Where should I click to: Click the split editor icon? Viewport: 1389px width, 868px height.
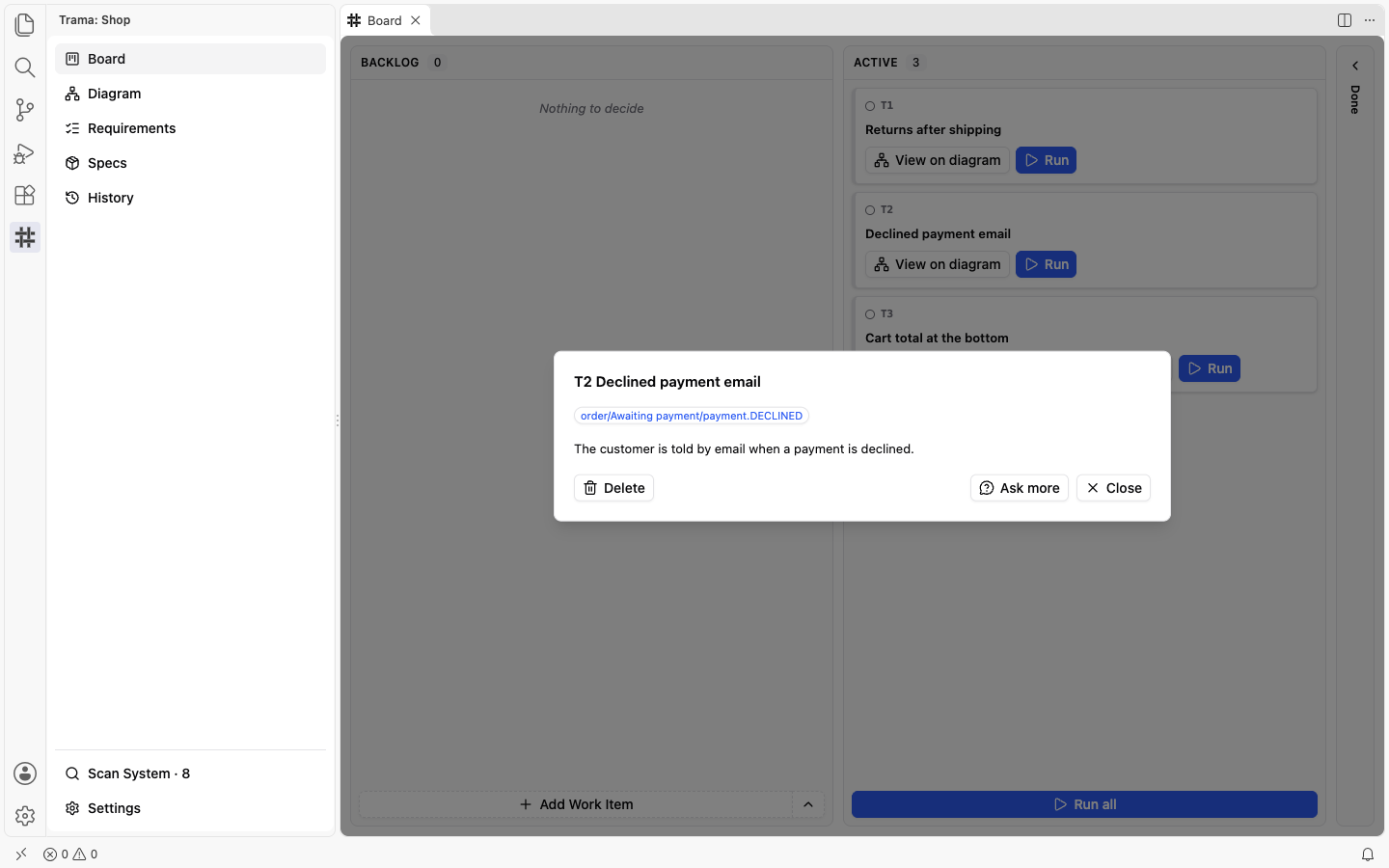(x=1345, y=20)
